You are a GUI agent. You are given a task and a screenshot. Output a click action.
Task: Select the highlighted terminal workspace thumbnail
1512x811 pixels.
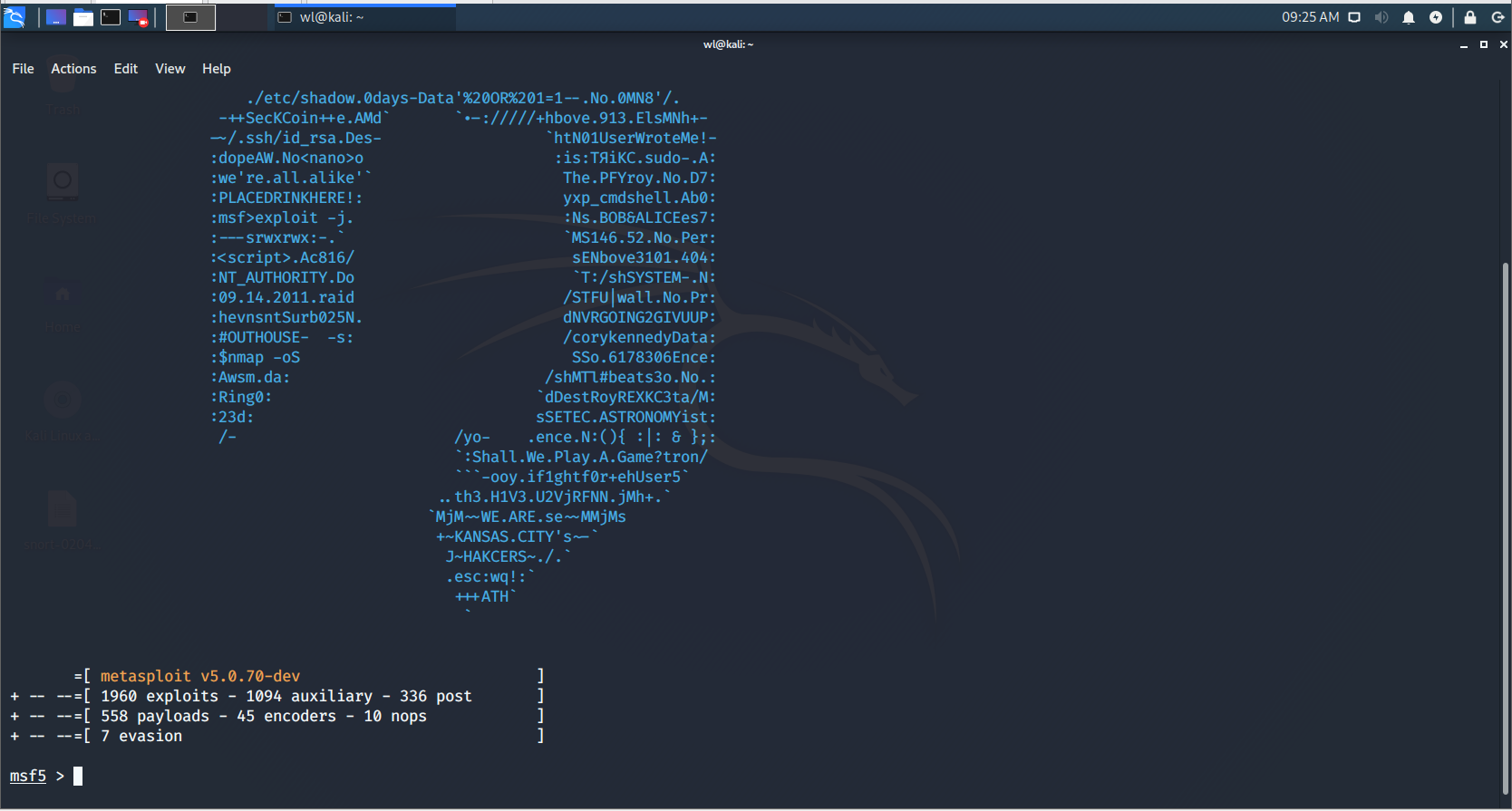point(190,17)
